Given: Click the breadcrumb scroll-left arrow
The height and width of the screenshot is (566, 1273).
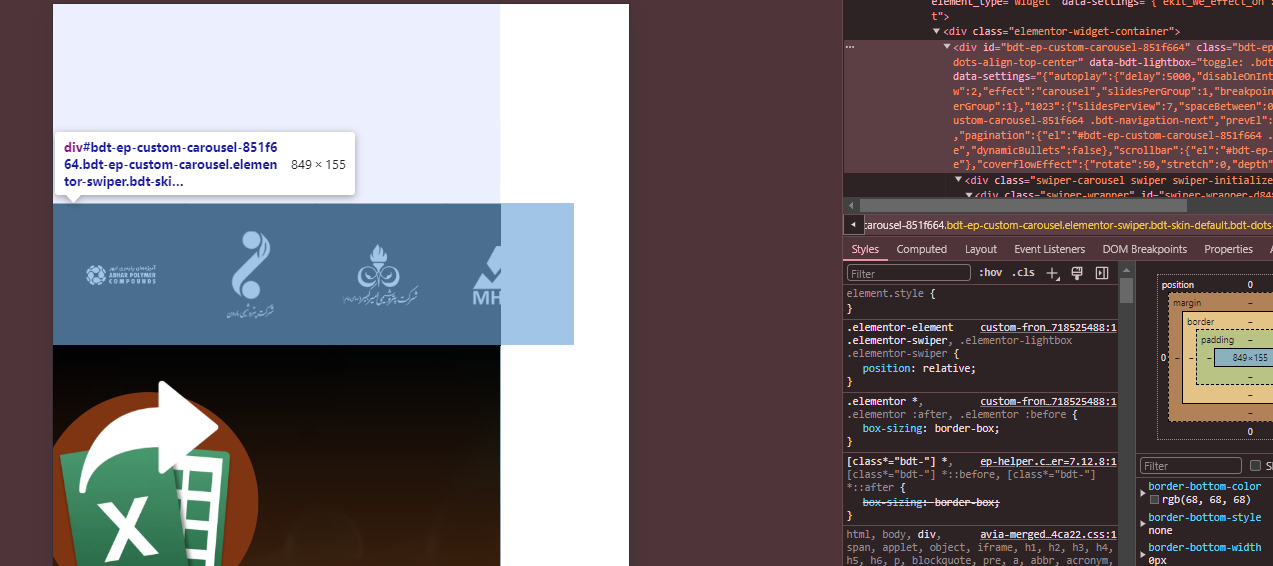Looking at the screenshot, I should (x=853, y=225).
